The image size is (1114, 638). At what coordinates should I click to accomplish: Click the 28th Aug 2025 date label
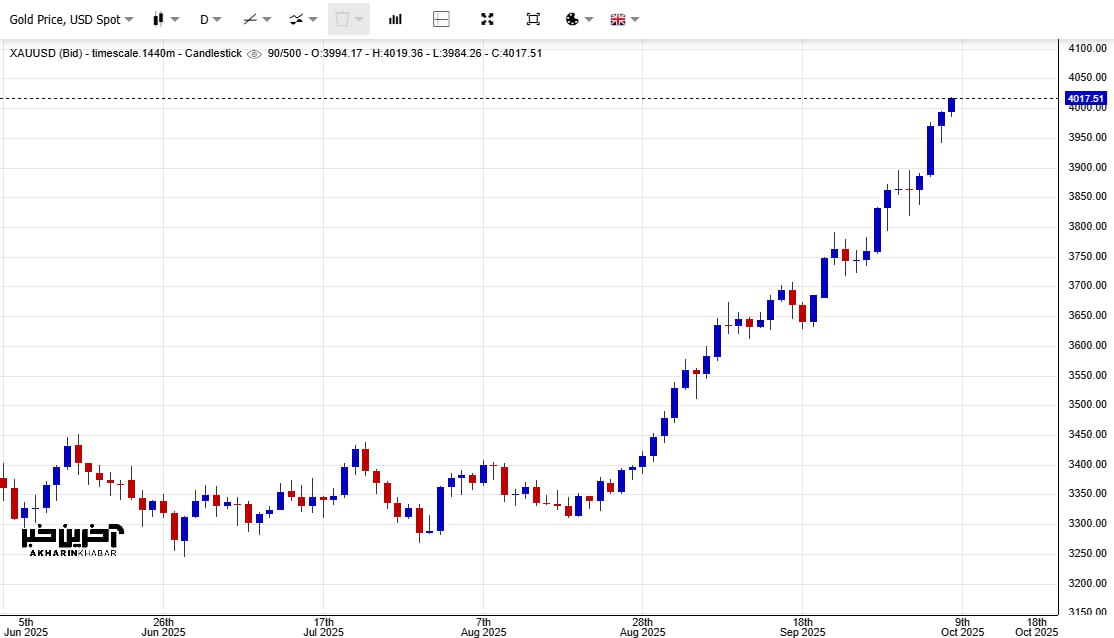tap(642, 626)
